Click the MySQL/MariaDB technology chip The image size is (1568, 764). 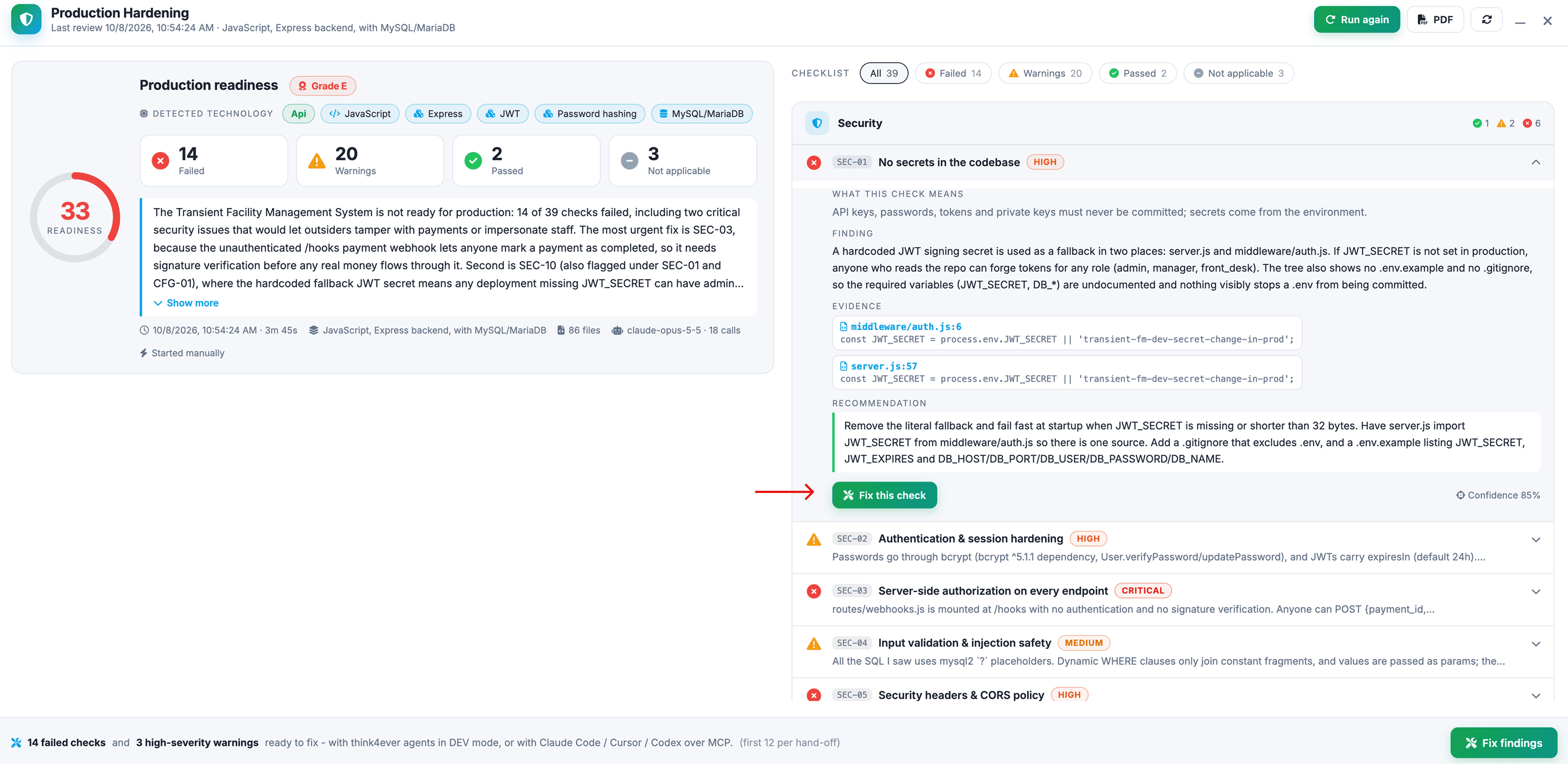coord(701,114)
